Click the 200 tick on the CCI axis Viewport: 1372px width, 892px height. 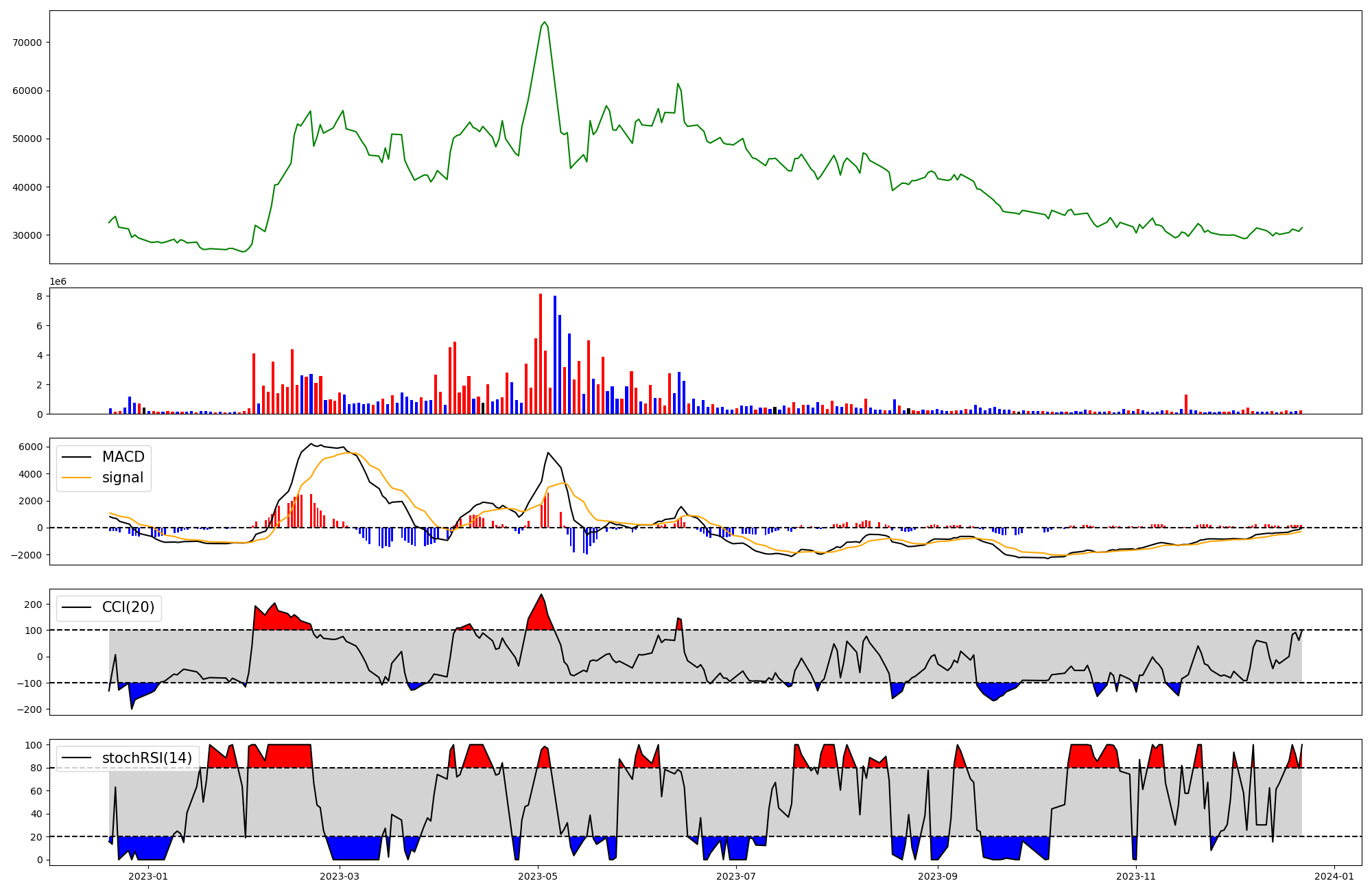coord(34,605)
